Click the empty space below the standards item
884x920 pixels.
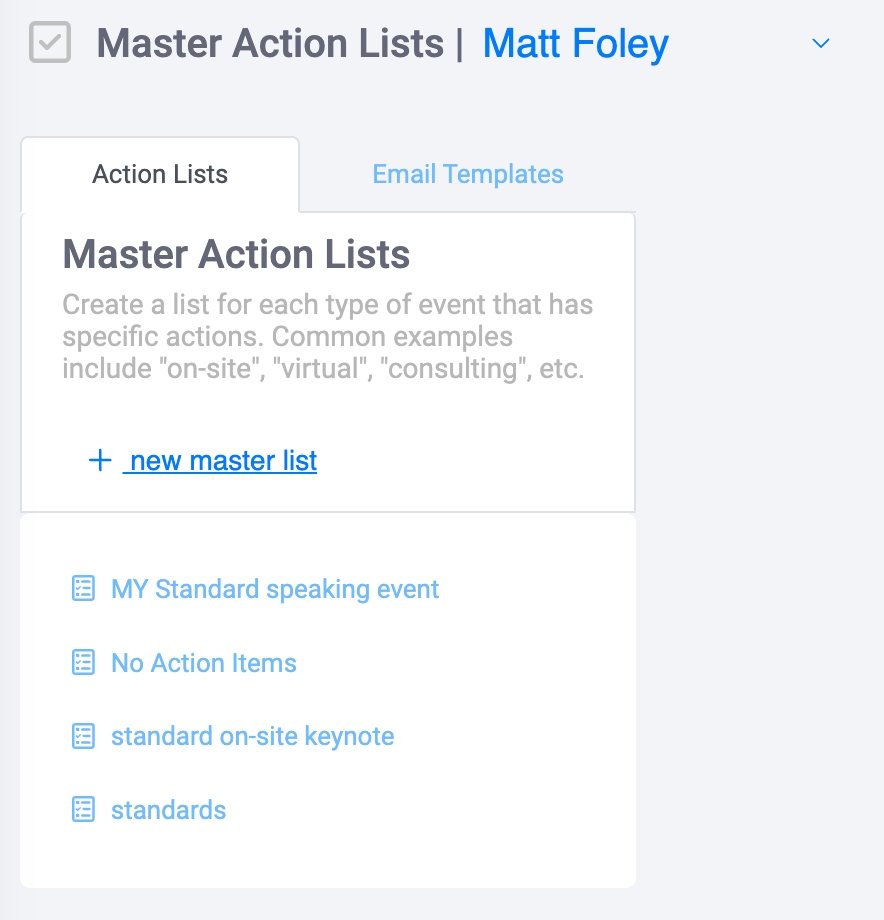coord(328,855)
